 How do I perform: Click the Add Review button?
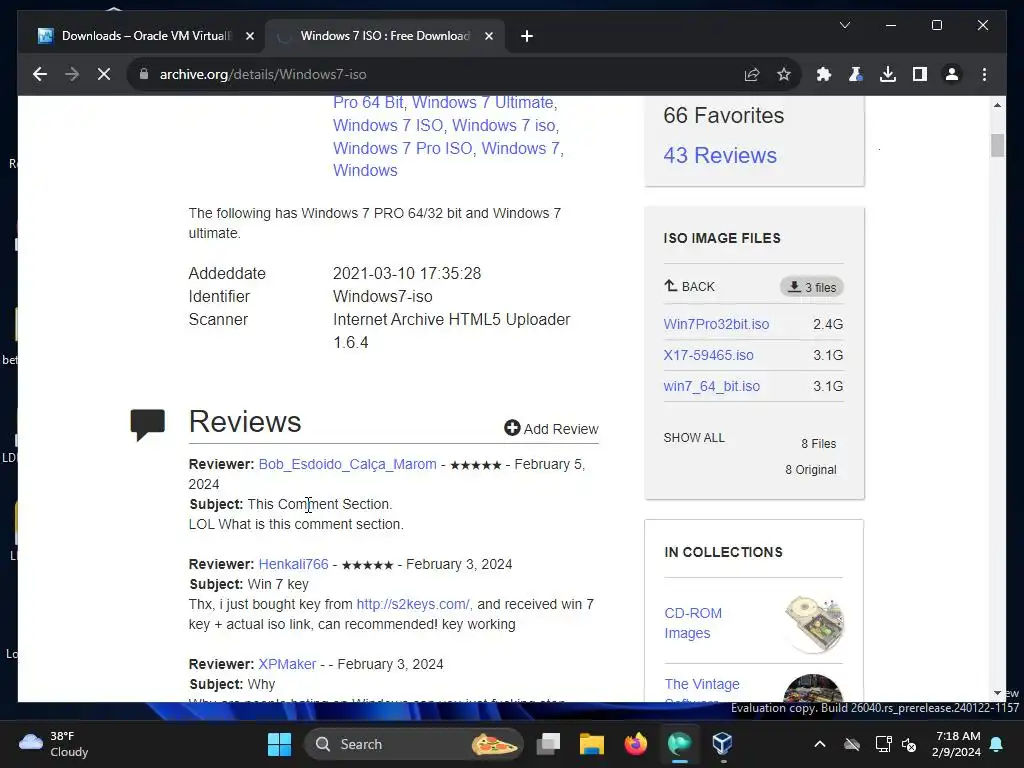coord(551,428)
